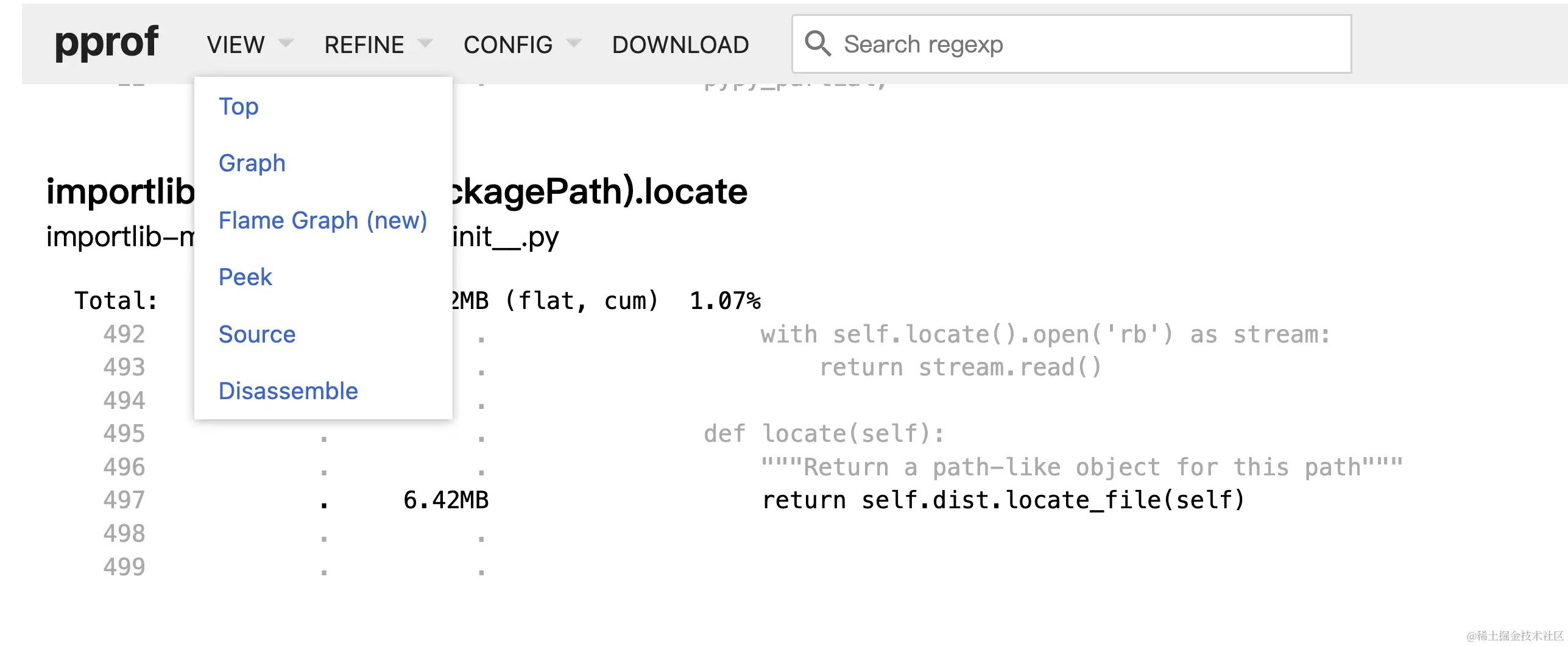Choose Graph view option
The width and height of the screenshot is (1568, 646).
[252, 163]
